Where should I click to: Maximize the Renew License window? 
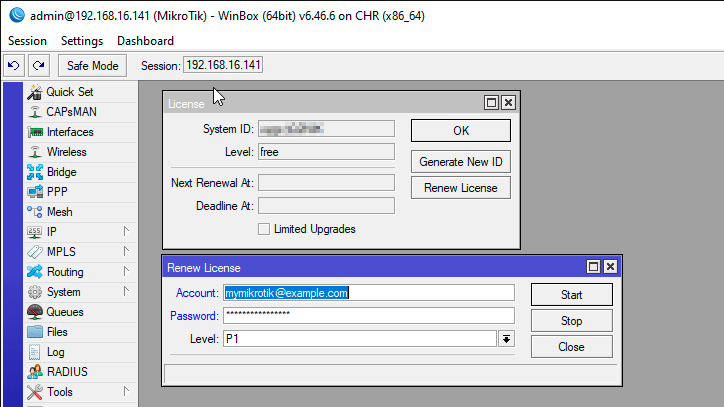coord(593,267)
